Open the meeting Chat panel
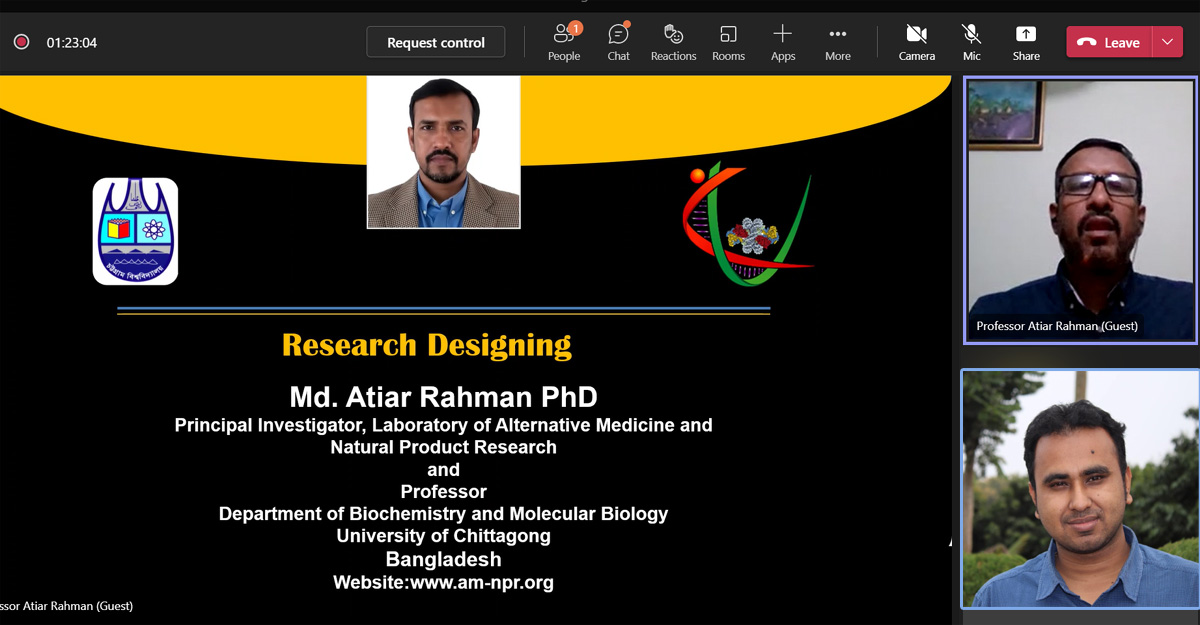 618,42
